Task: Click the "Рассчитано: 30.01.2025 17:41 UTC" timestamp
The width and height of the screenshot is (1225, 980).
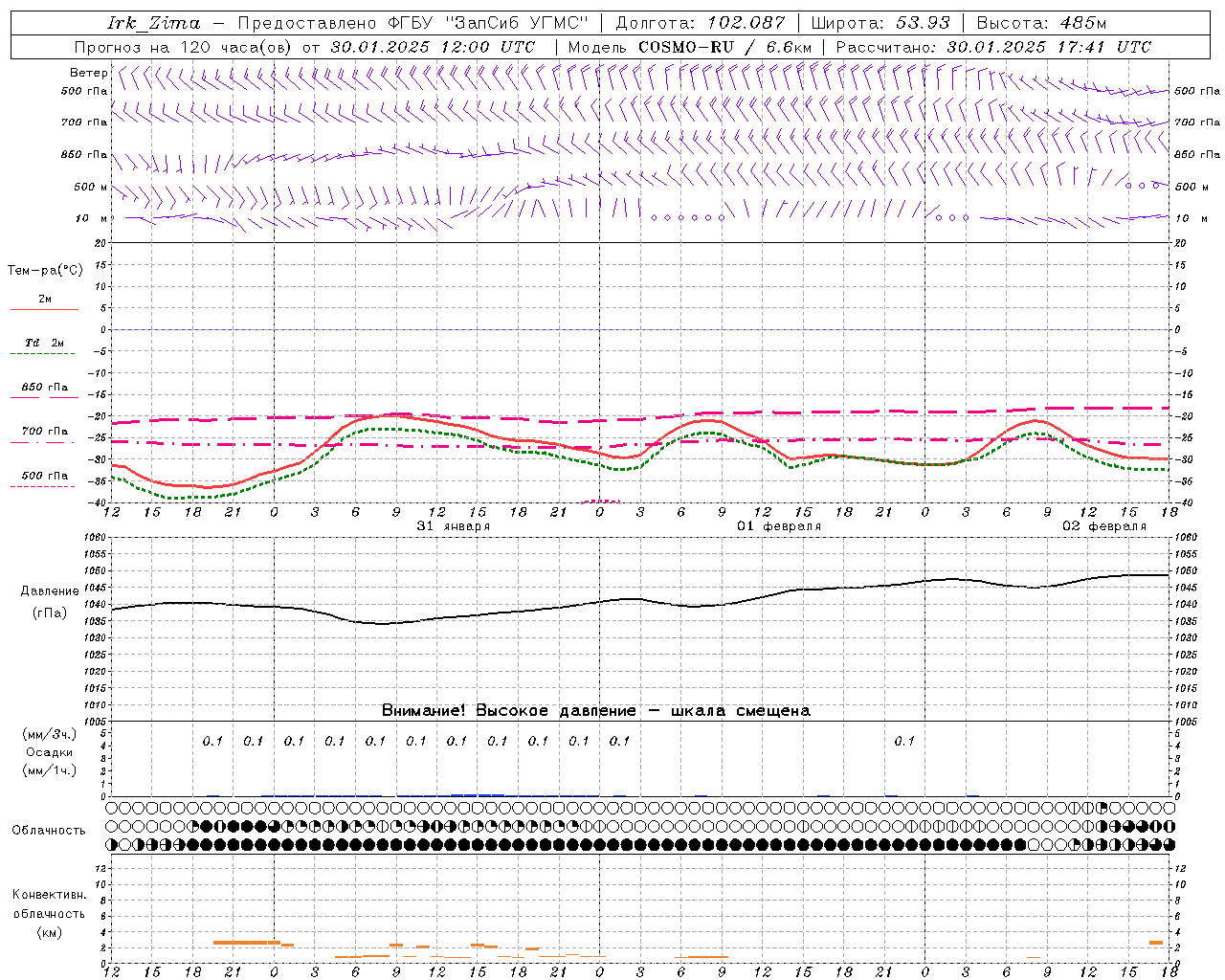Action: (993, 47)
